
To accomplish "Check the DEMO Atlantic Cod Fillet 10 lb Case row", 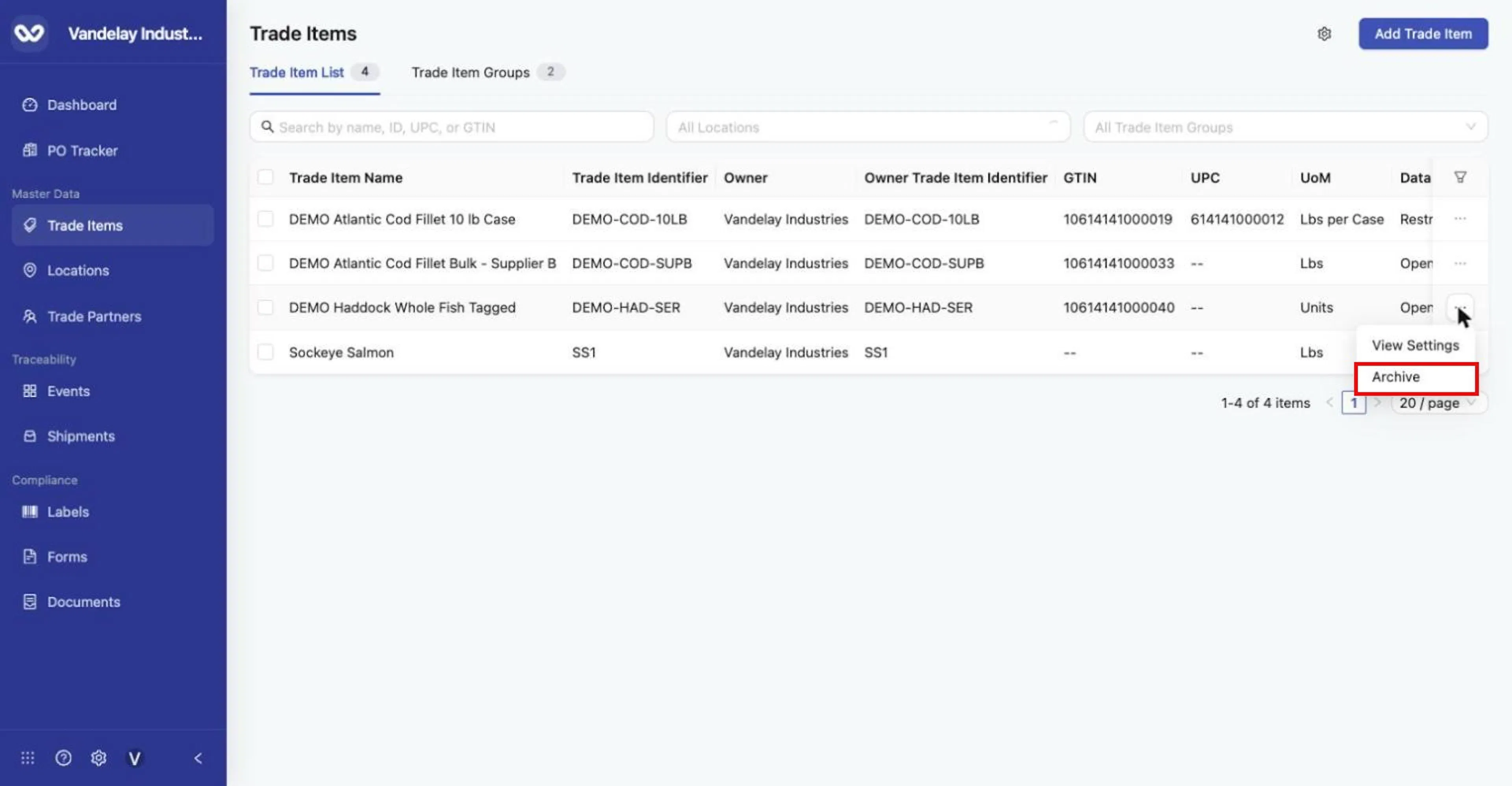I will coord(265,219).
